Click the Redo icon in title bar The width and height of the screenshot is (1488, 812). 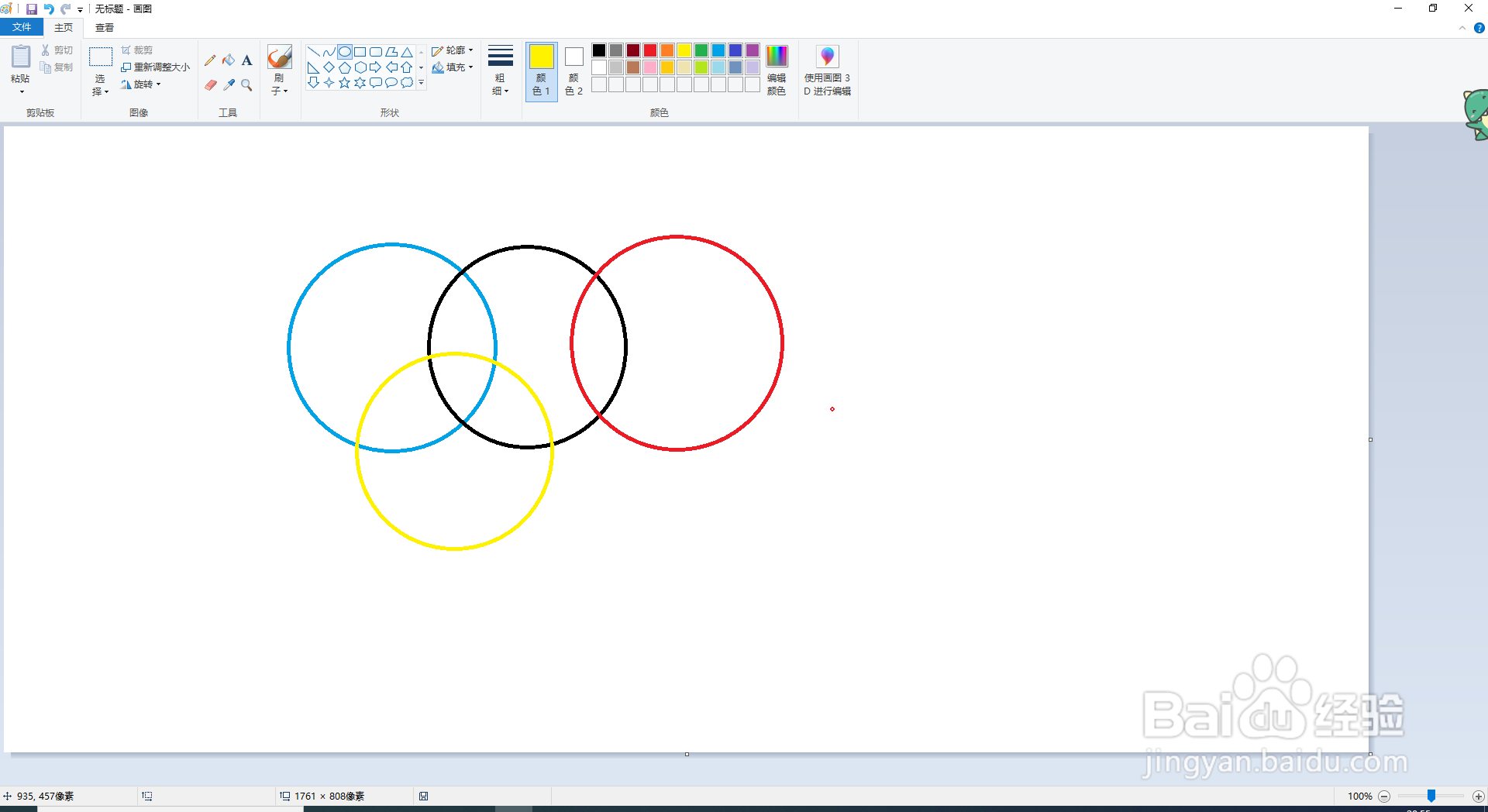click(x=66, y=9)
